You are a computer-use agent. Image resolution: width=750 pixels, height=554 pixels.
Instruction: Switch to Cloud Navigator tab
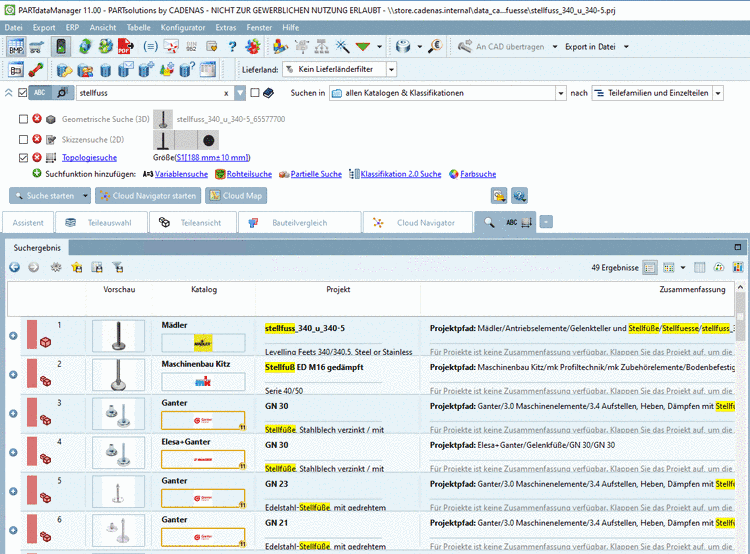pyautogui.click(x=418, y=222)
